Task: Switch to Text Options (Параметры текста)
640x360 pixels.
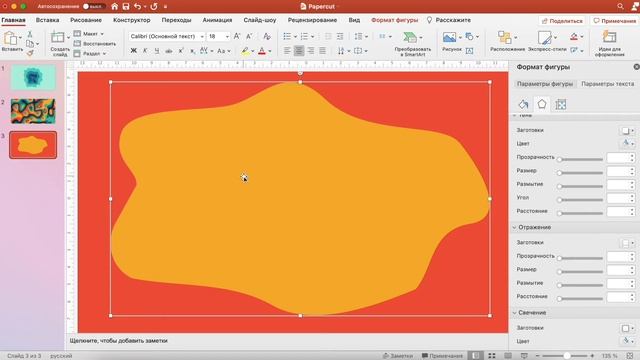Action: (x=607, y=84)
